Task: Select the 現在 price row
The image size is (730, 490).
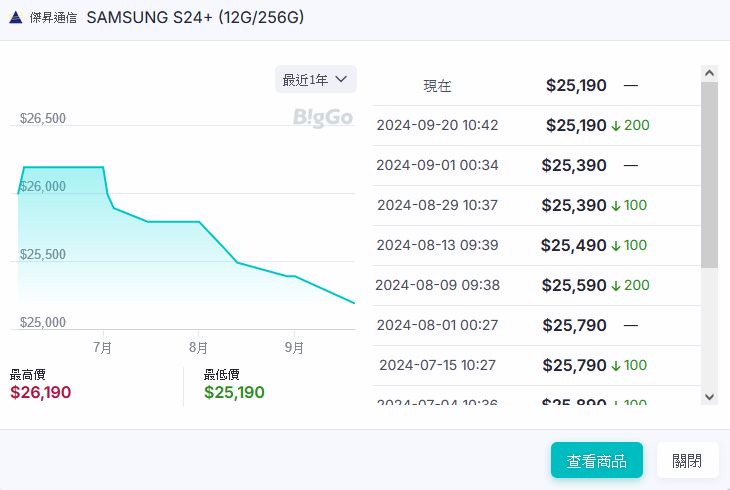Action: coord(535,86)
